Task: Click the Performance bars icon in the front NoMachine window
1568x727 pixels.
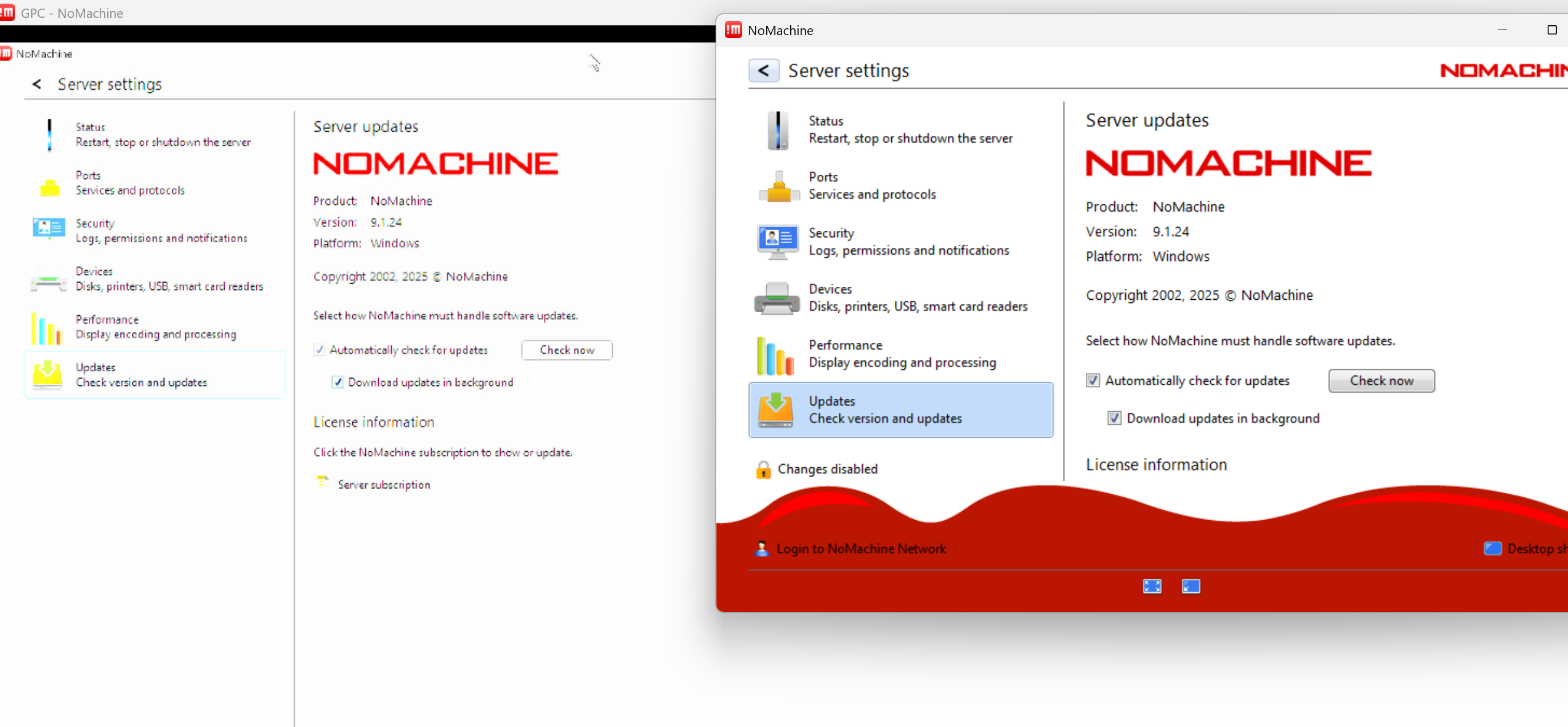Action: (x=775, y=355)
